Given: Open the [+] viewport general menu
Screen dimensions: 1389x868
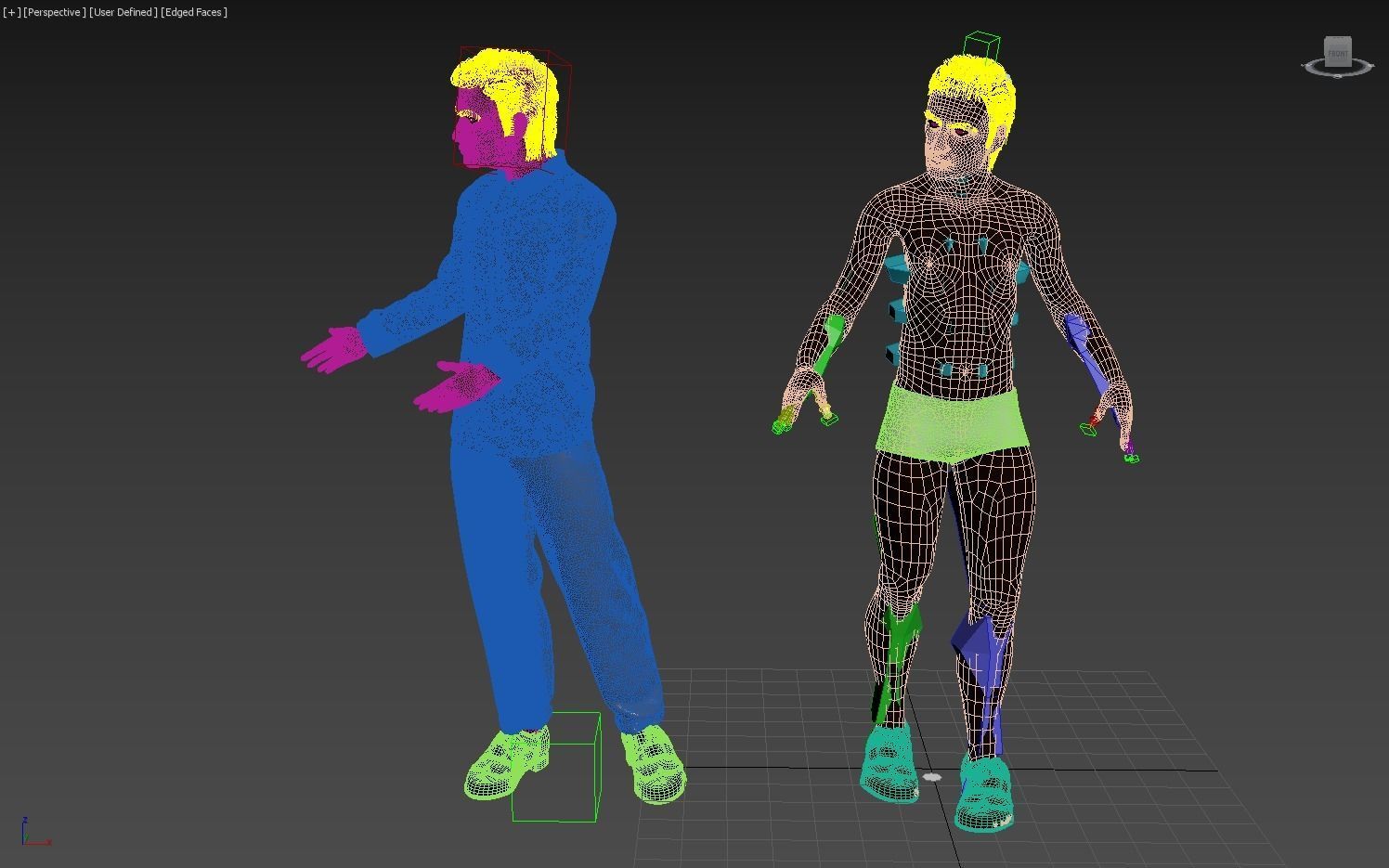Looking at the screenshot, I should click(11, 12).
